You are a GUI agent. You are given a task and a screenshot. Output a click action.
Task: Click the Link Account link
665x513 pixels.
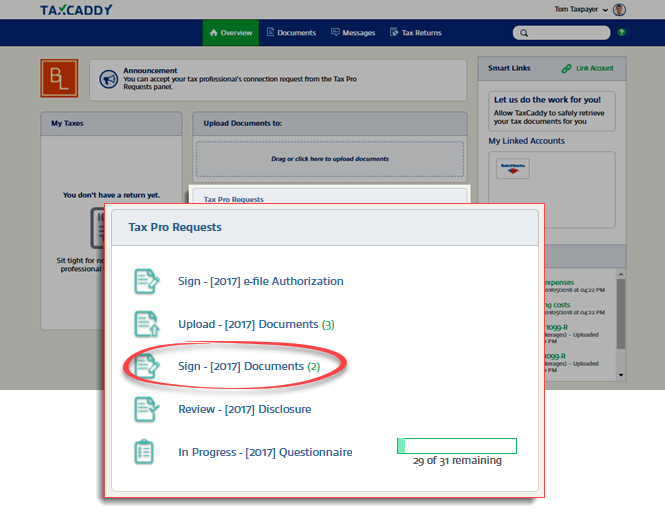point(595,68)
